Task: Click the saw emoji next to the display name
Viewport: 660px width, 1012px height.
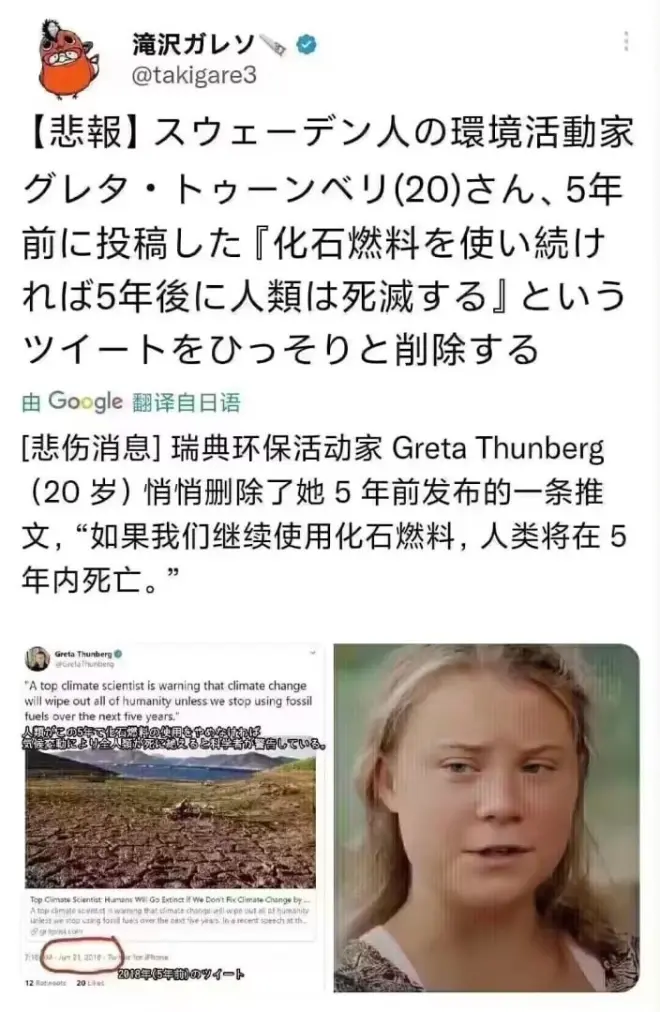Action: [272, 45]
